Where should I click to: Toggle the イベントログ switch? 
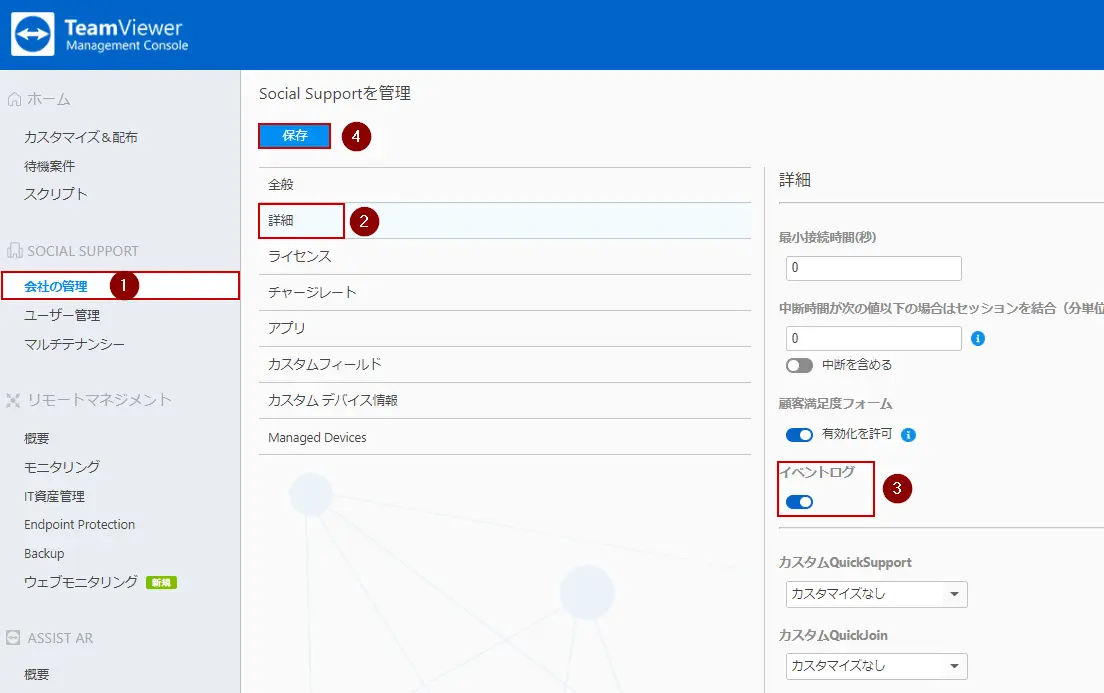(x=799, y=501)
